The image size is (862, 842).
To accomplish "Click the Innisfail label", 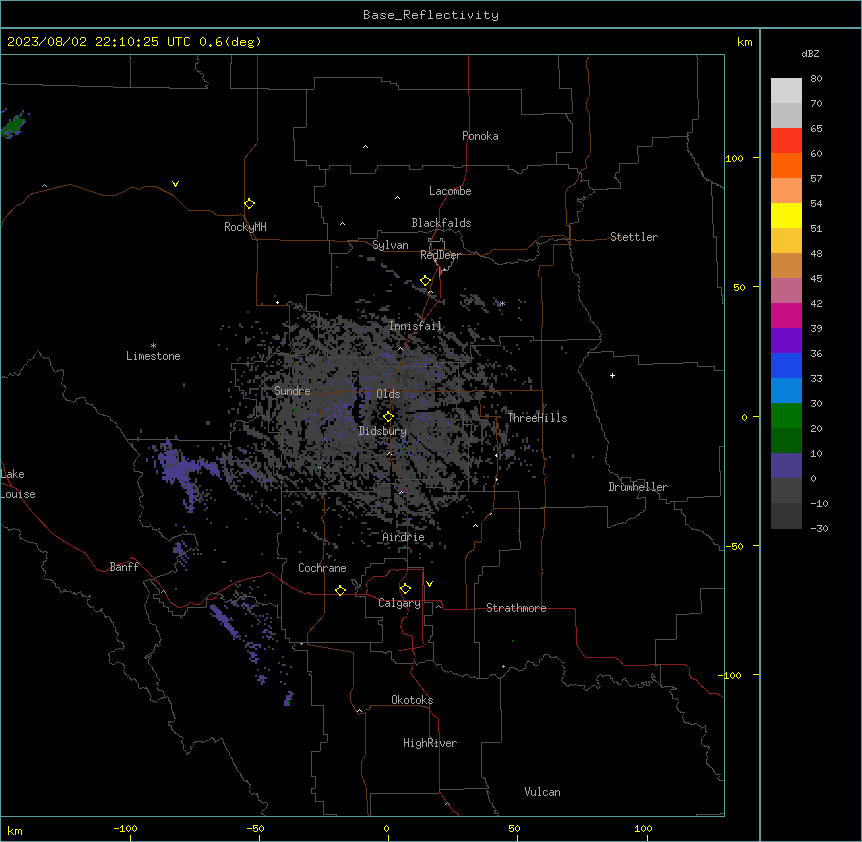I will (x=415, y=326).
